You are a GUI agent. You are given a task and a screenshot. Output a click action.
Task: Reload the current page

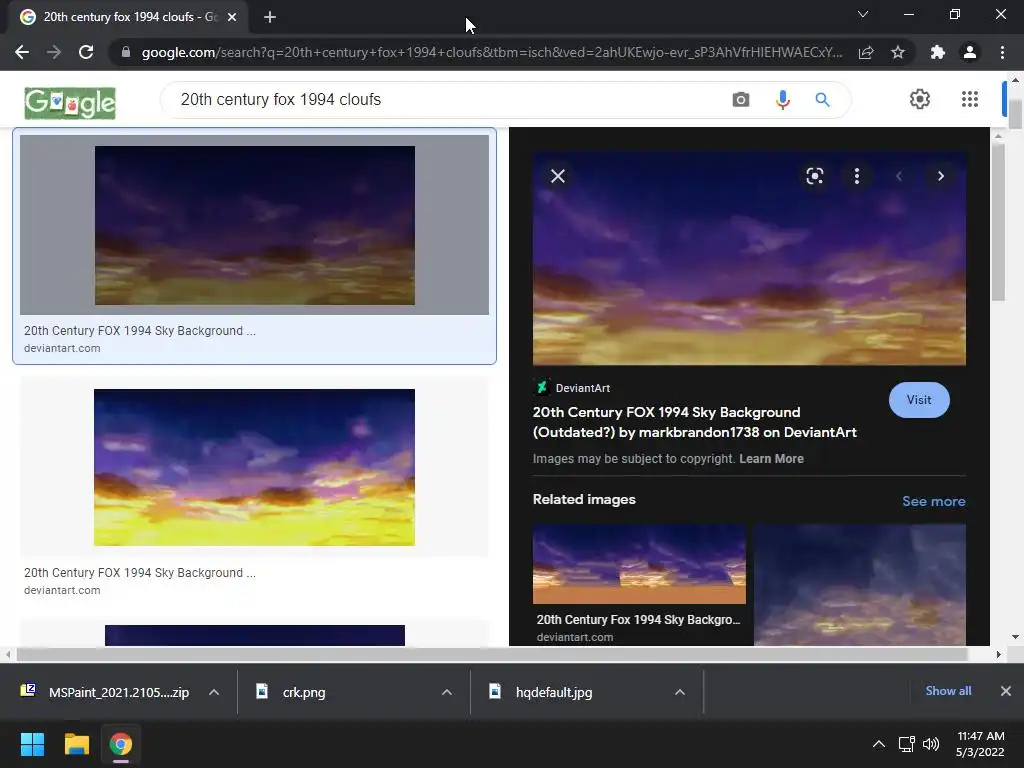pyautogui.click(x=86, y=52)
